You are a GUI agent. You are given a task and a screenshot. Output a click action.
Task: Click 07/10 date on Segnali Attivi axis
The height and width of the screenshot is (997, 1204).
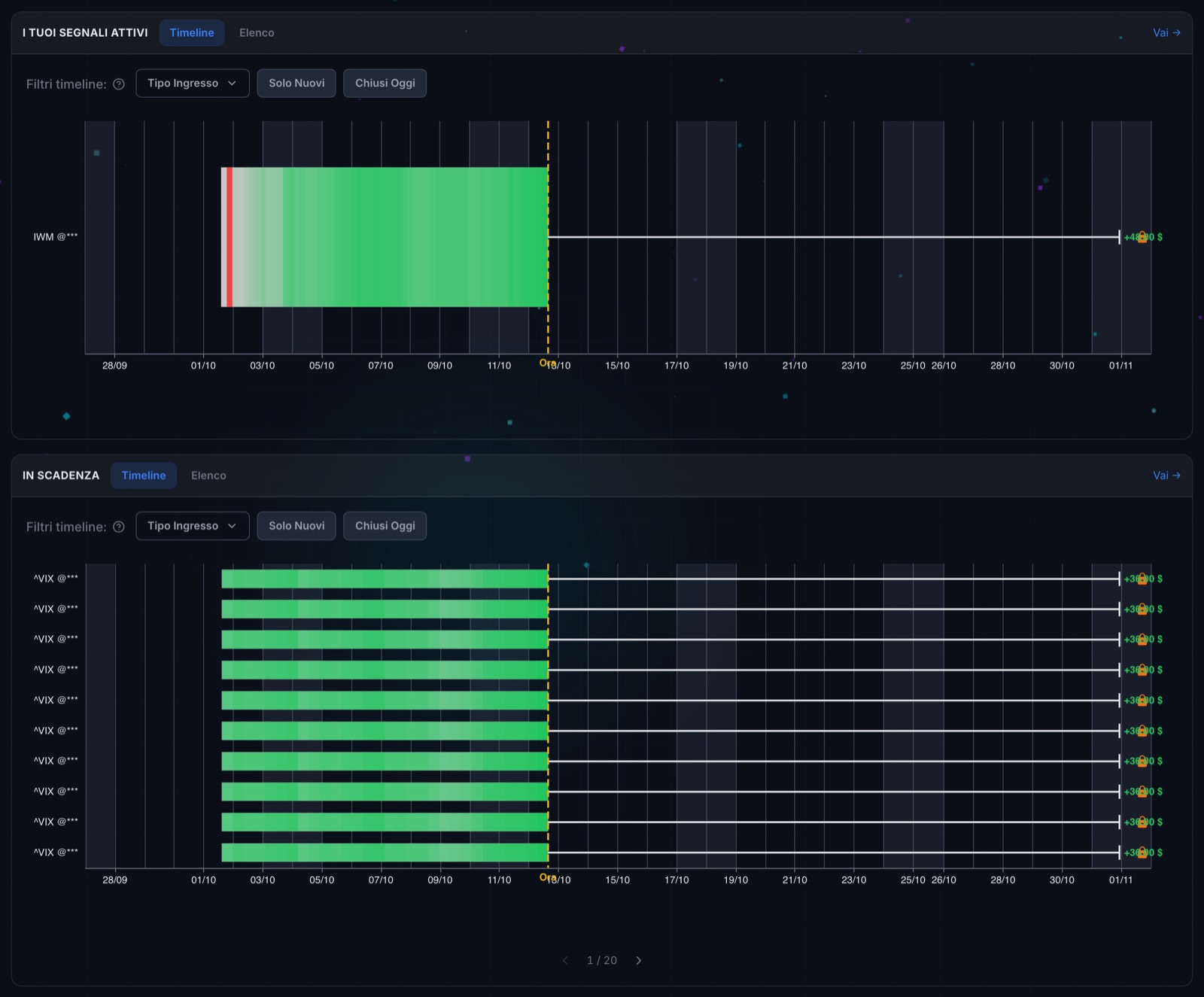(x=381, y=366)
